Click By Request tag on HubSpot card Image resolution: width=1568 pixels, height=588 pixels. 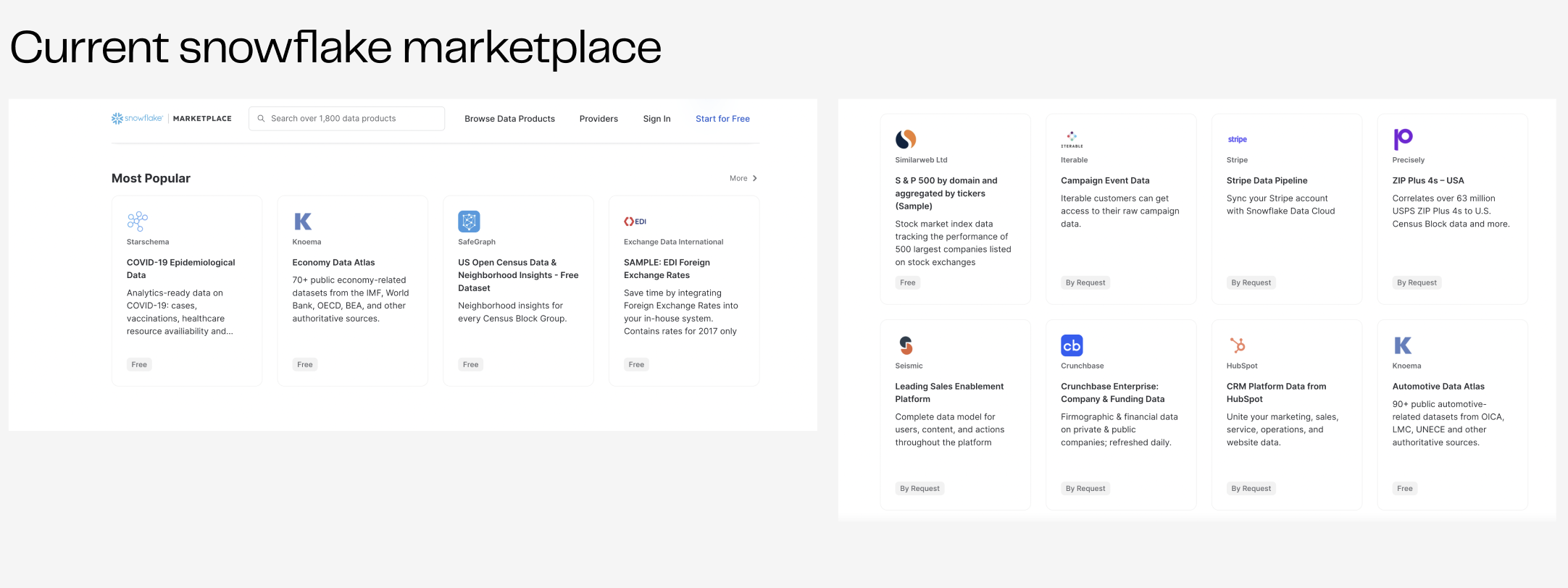pyautogui.click(x=1251, y=488)
